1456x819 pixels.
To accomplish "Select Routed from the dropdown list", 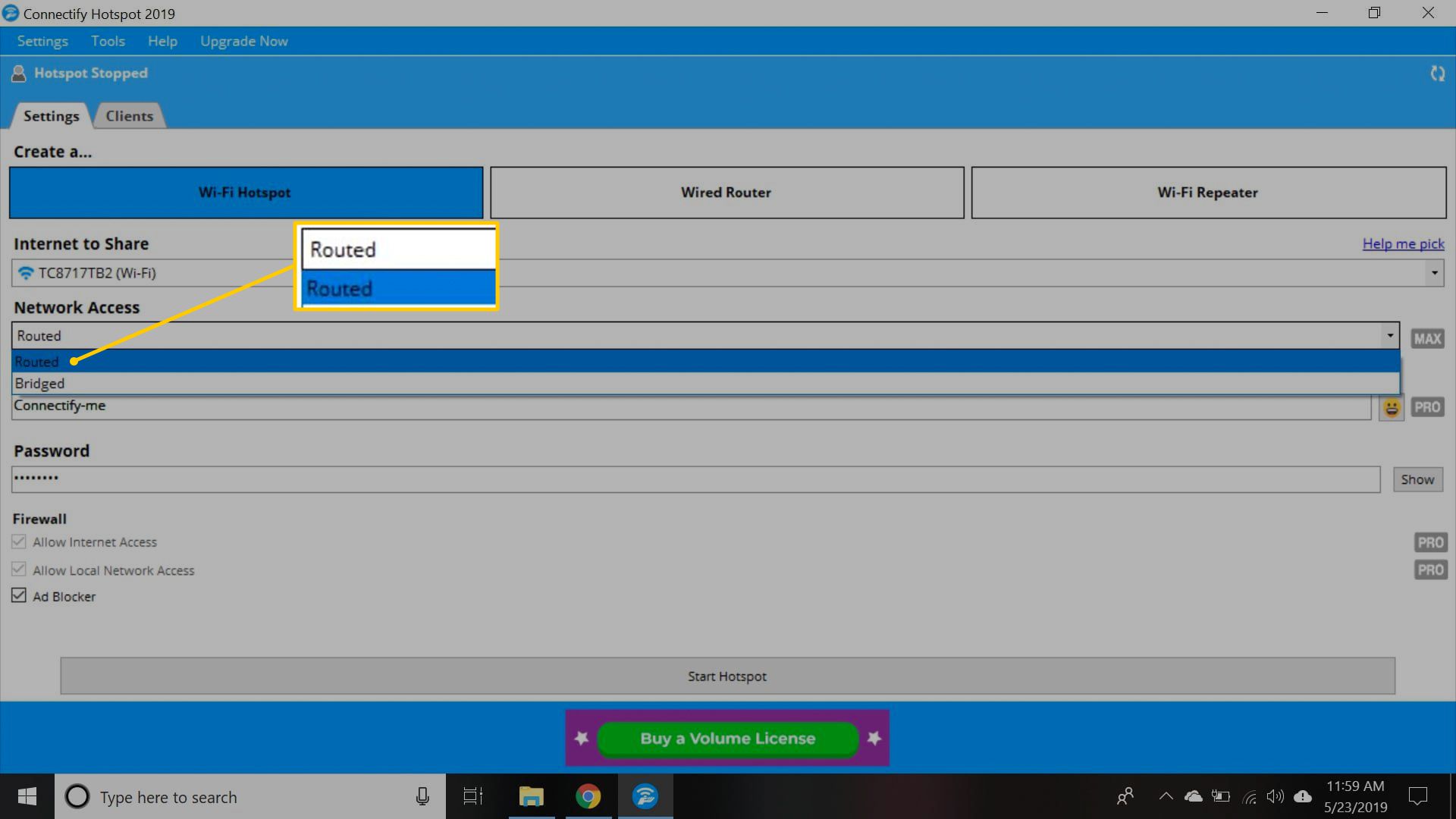I will pos(706,362).
